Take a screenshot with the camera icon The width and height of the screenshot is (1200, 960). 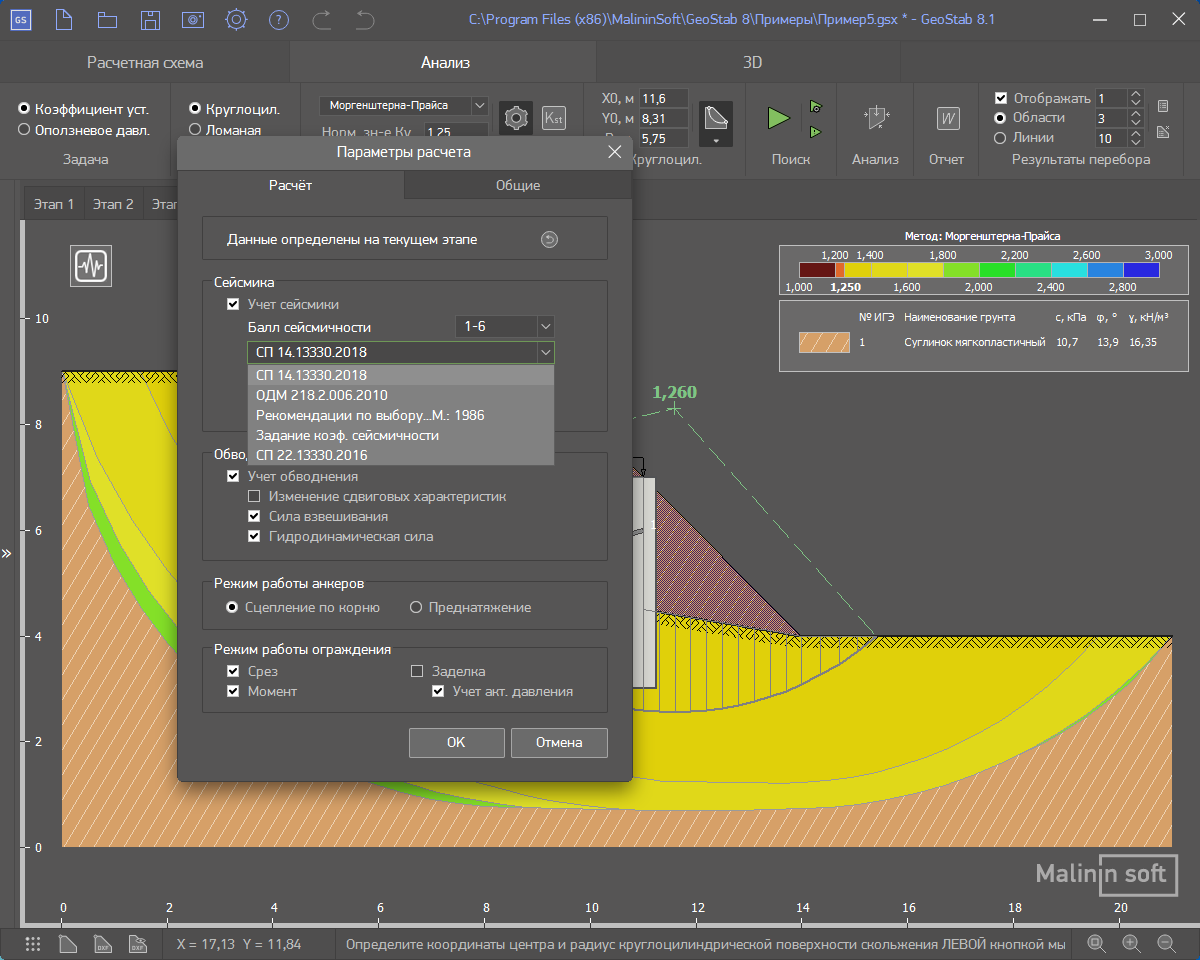193,19
